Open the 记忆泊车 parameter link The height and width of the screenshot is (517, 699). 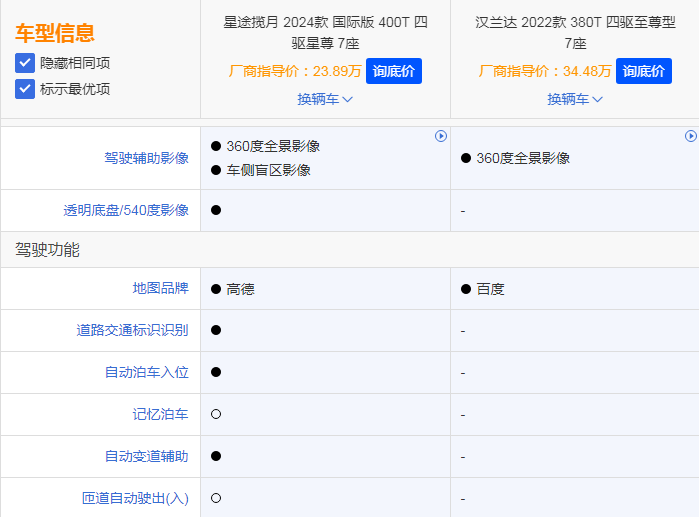tap(160, 414)
